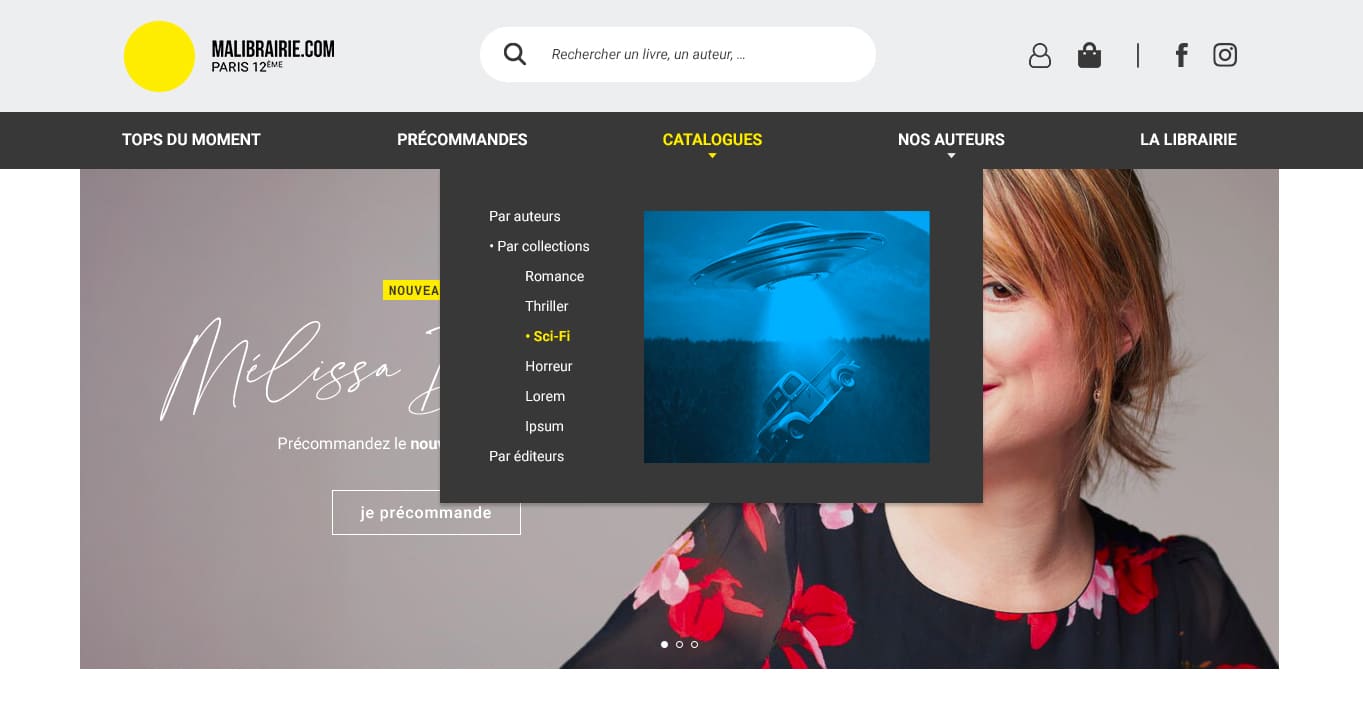Viewport: 1363px width, 722px height.
Task: Open the shopping bag cart icon
Action: tap(1089, 55)
